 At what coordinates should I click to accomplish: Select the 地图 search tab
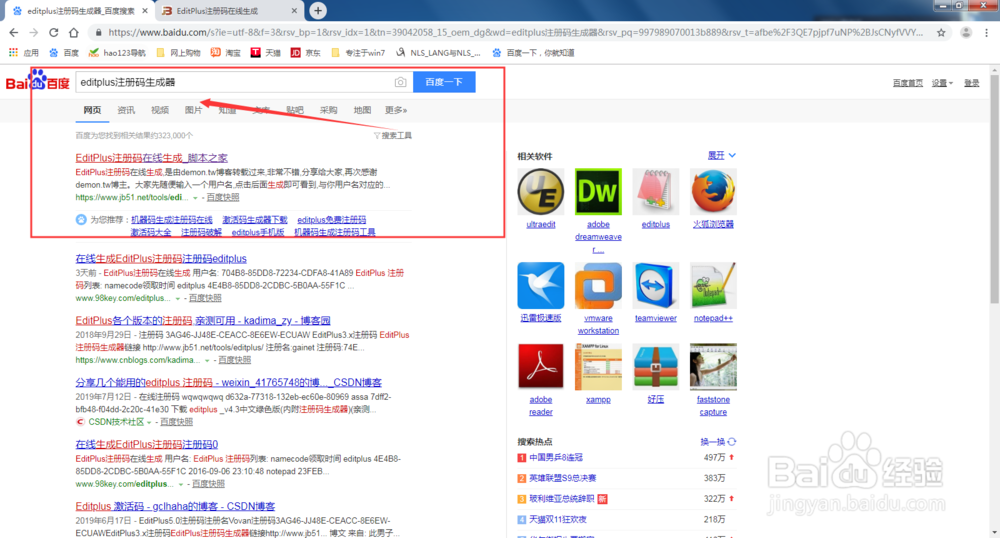point(362,110)
